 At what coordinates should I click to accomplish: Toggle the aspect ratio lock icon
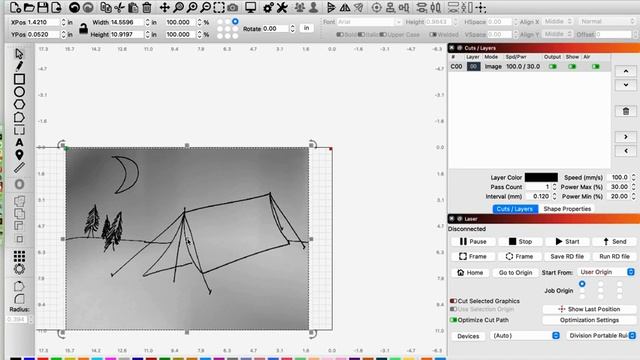click(83, 29)
